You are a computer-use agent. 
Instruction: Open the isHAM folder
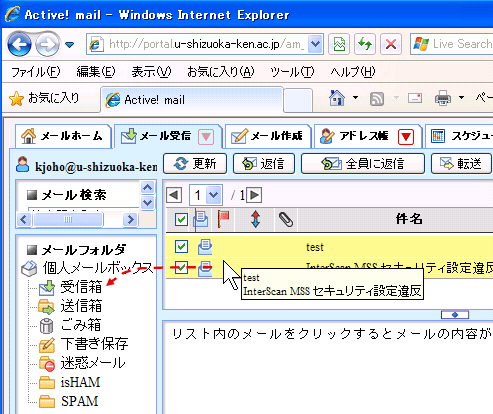[x=80, y=382]
